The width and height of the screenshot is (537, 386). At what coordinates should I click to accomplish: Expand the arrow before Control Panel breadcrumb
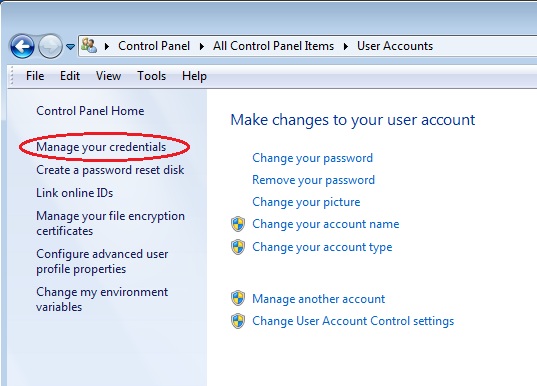[107, 46]
